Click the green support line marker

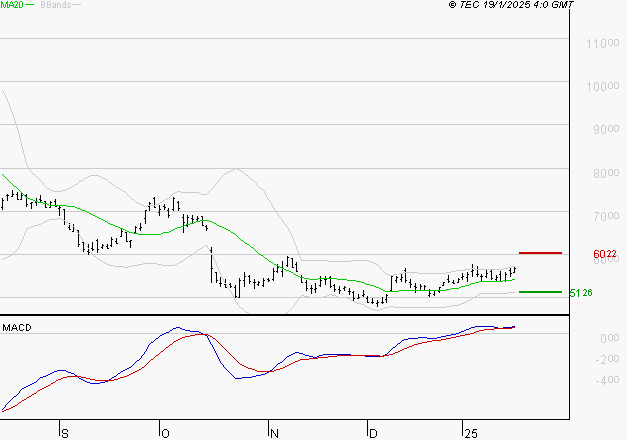(x=540, y=292)
